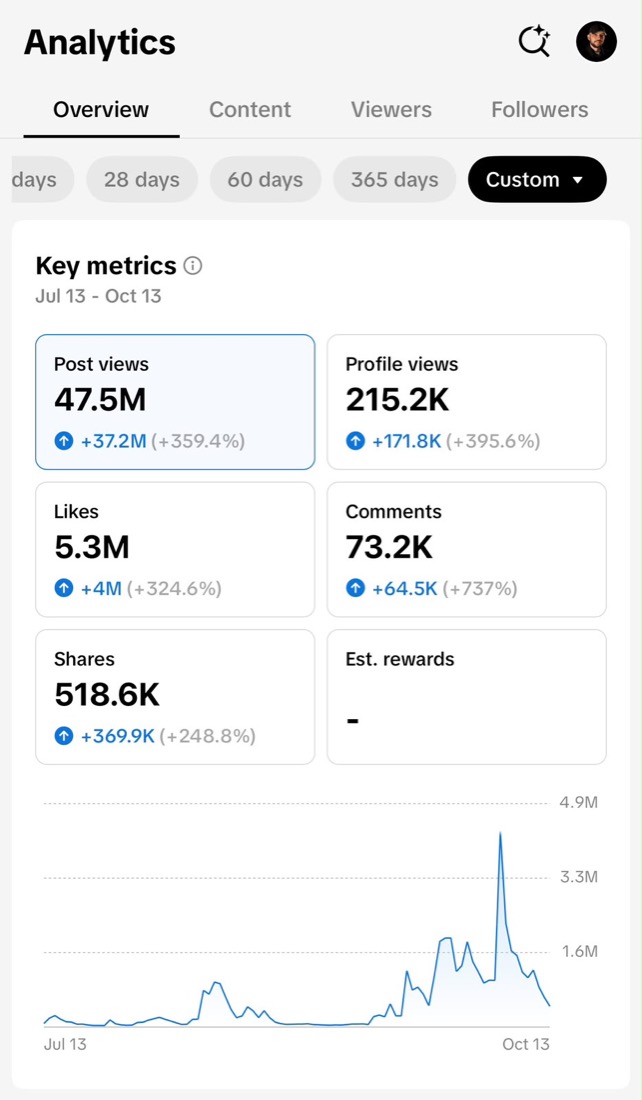This screenshot has height=1100, width=642.
Task: Click the Profile views up-arrow icon
Action: (x=356, y=441)
